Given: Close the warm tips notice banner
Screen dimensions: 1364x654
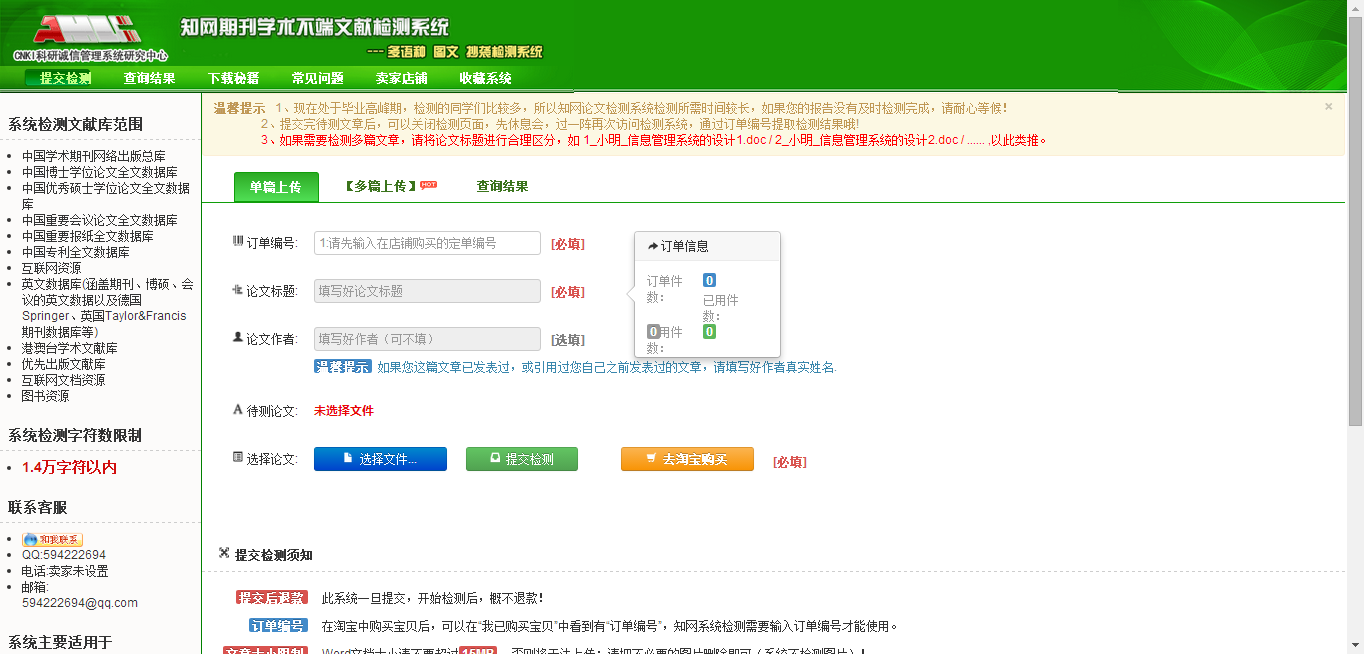Looking at the screenshot, I should [x=1329, y=106].
